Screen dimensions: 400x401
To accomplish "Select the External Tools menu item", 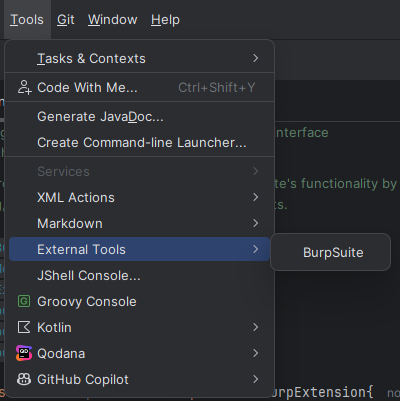I will pyautogui.click(x=139, y=249).
